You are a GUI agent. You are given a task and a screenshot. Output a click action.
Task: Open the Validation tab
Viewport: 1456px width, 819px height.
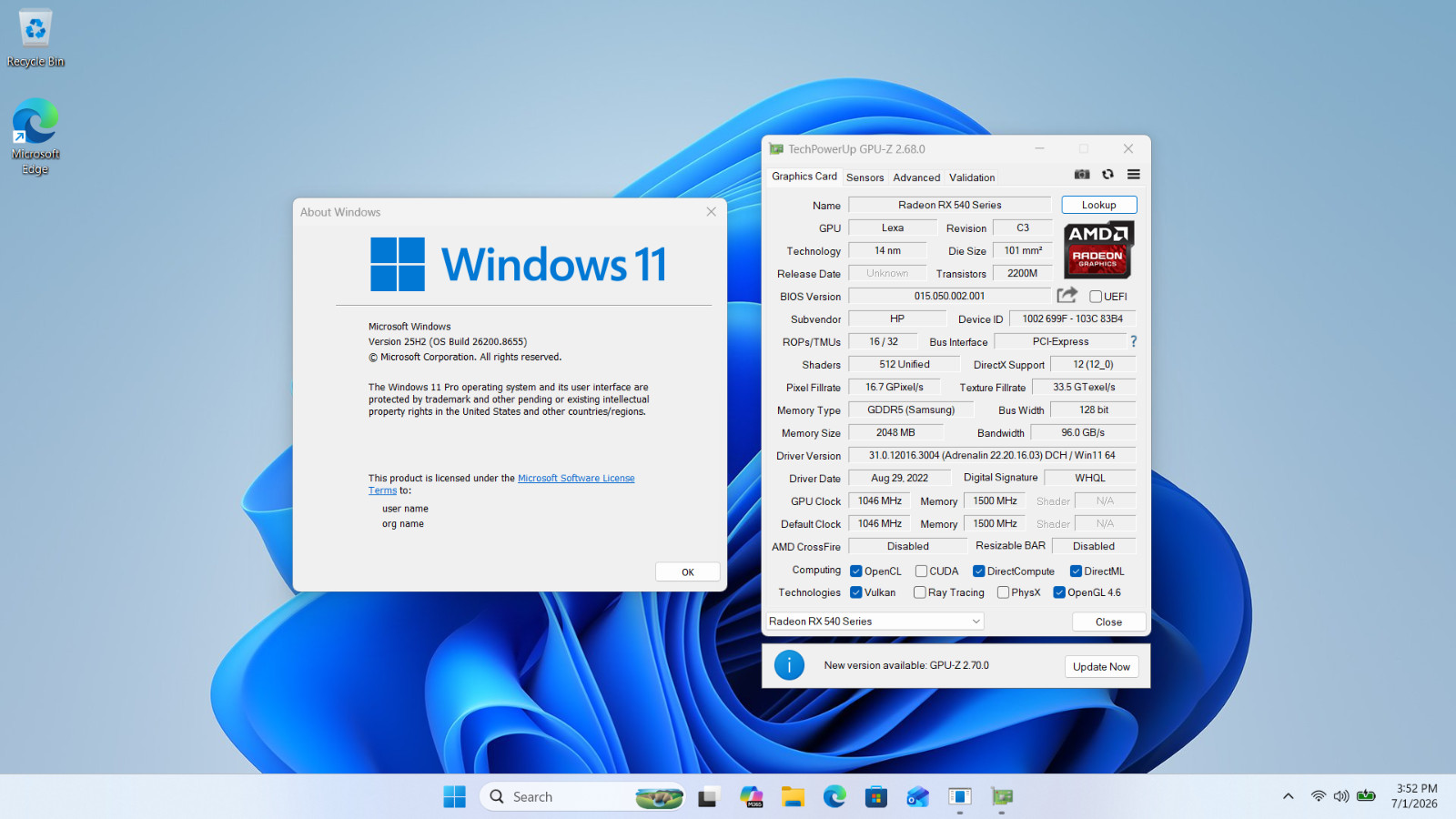click(972, 177)
